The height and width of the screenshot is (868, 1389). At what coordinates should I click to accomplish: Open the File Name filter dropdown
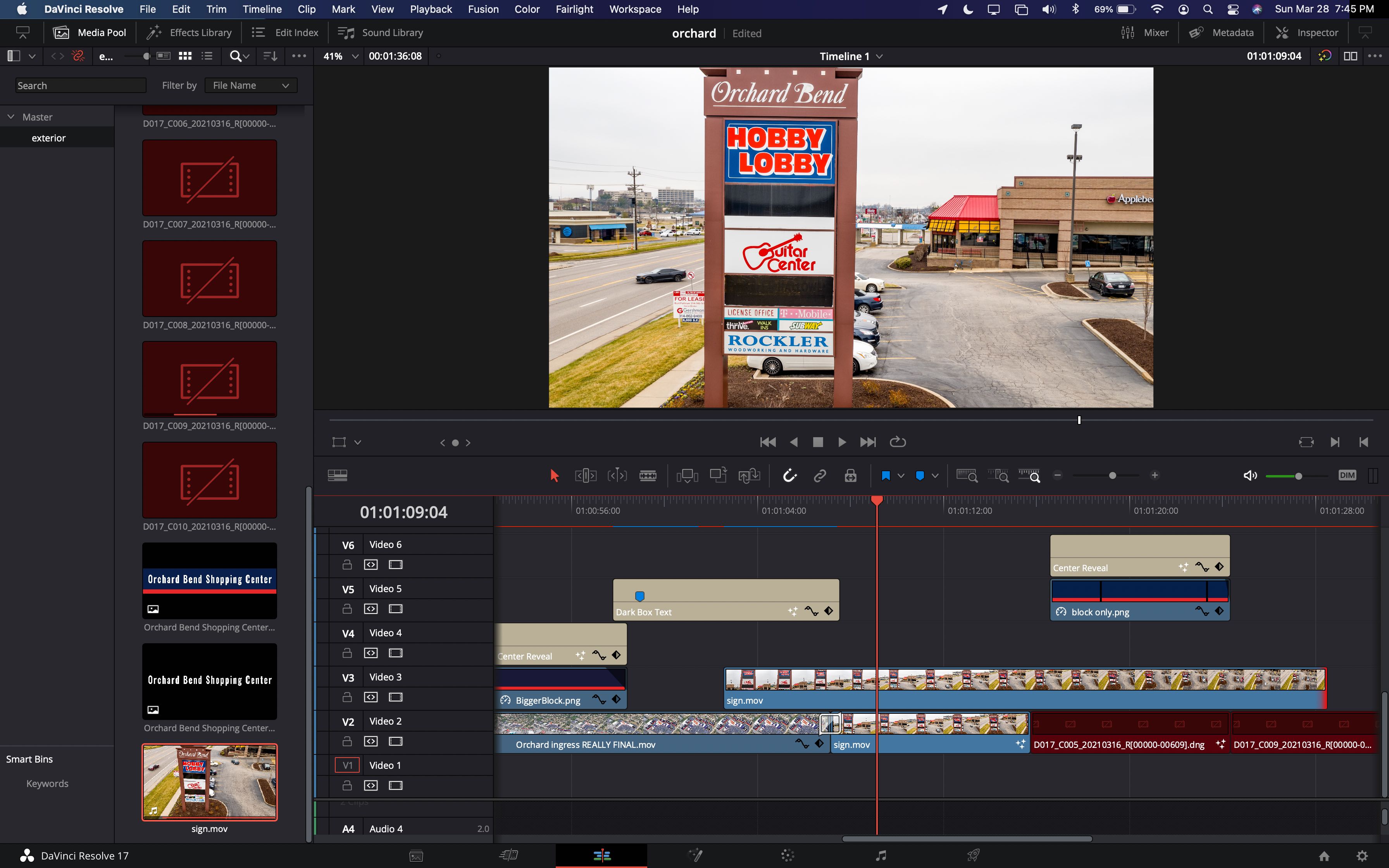tap(251, 86)
